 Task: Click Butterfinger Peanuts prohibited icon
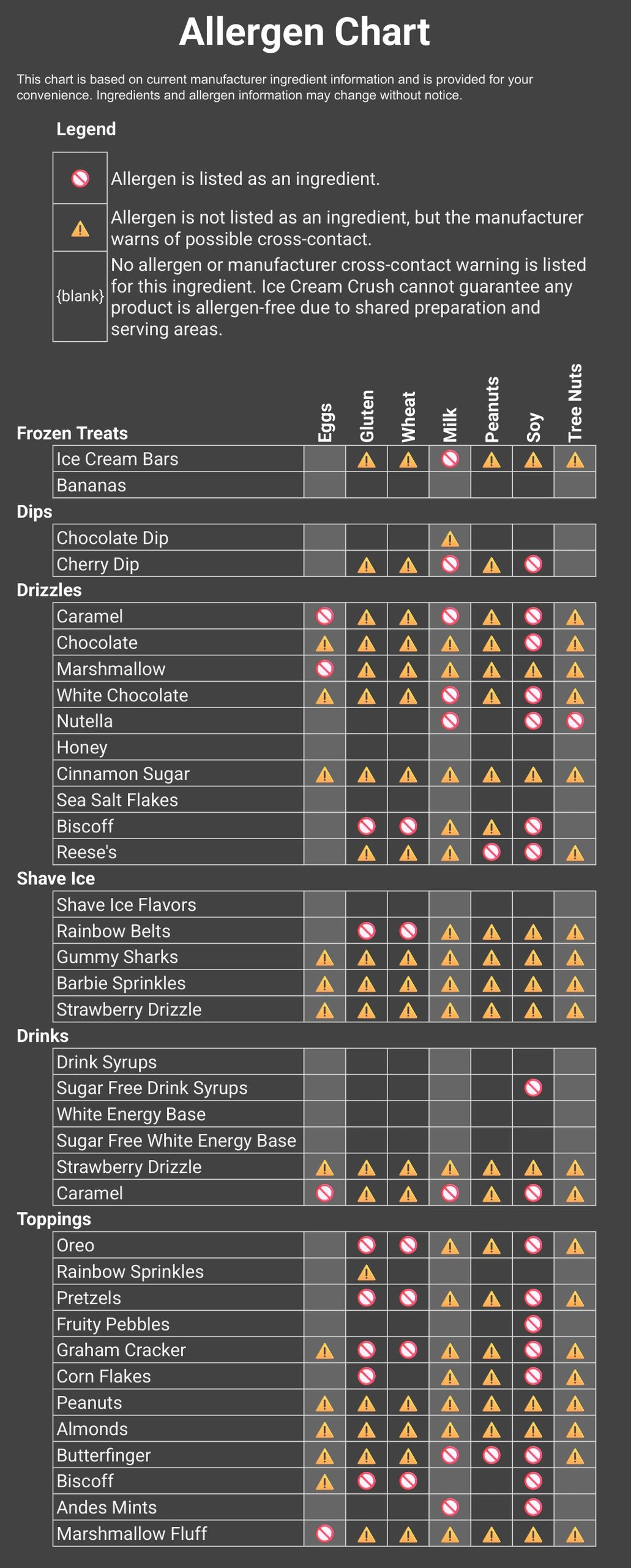coord(491,1455)
